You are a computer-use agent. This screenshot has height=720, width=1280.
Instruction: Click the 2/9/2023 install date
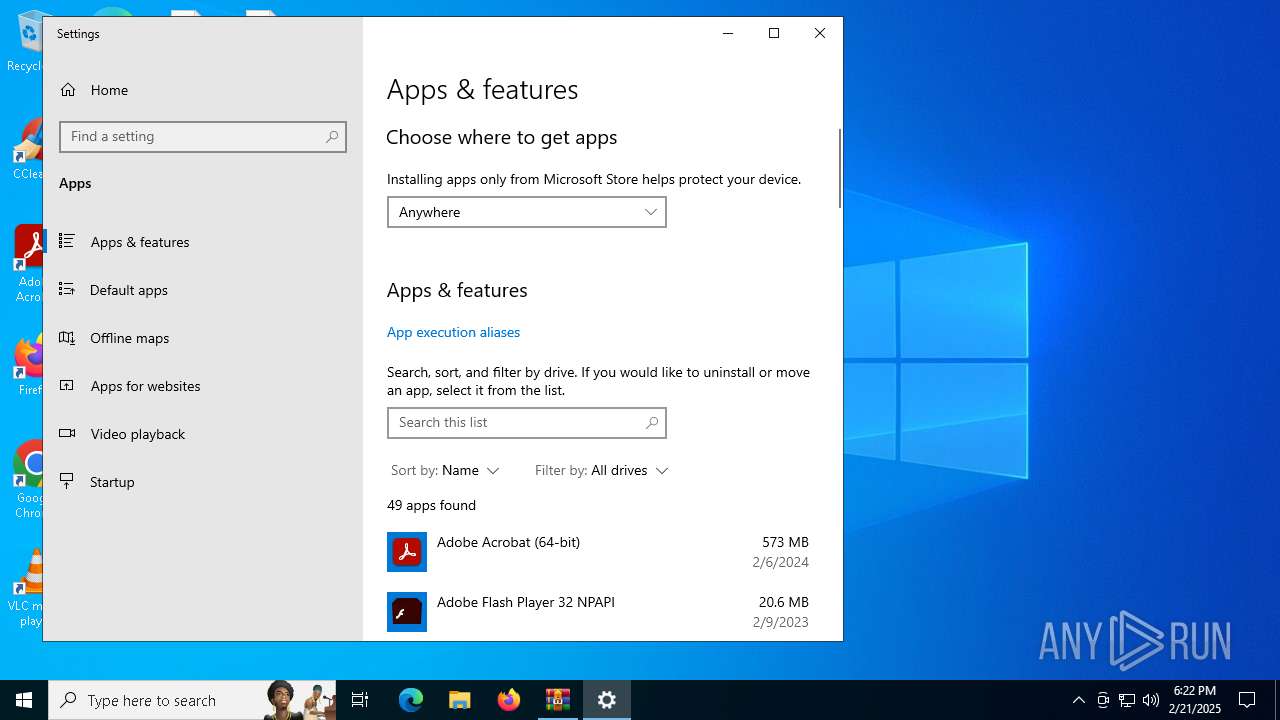[x=780, y=622]
